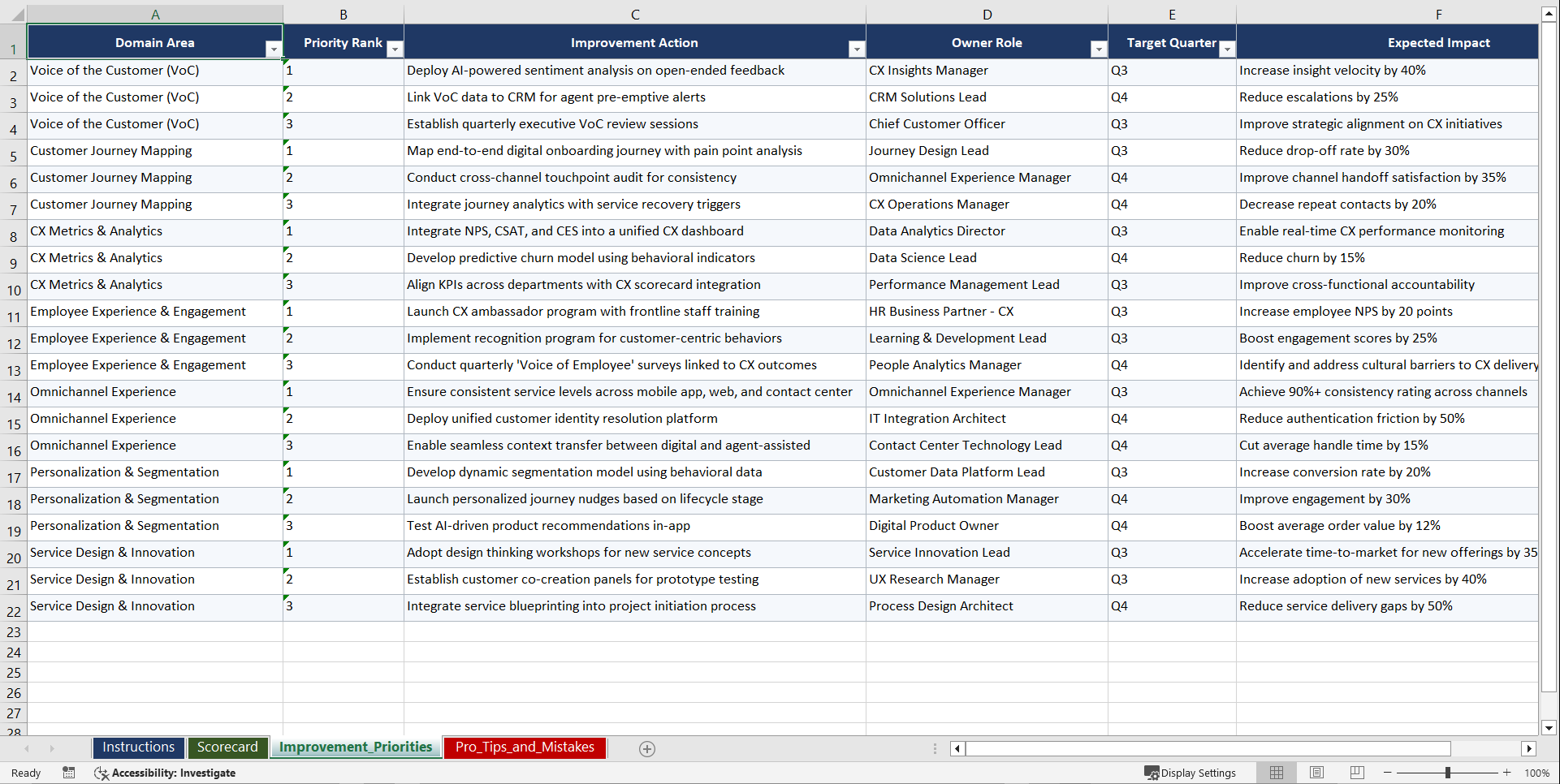1560x784 pixels.
Task: Switch to the Scorecard sheet tab
Action: [227, 747]
